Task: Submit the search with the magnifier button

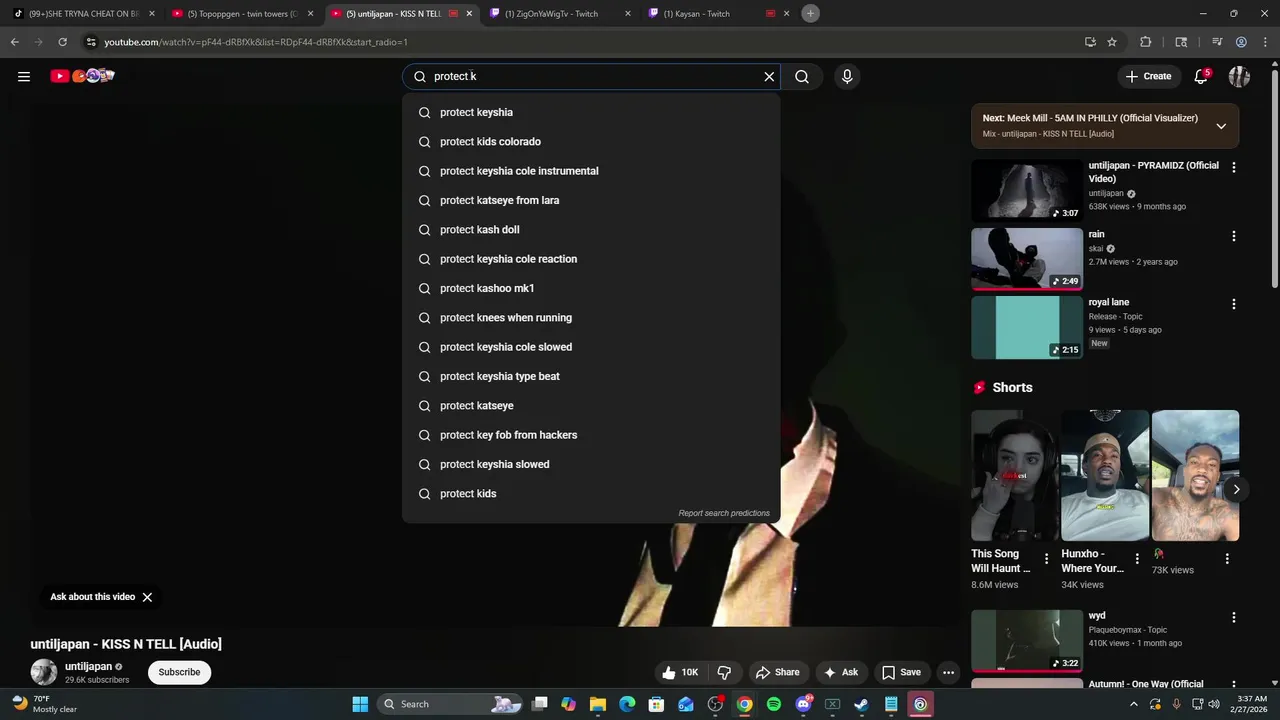Action: coord(802,76)
